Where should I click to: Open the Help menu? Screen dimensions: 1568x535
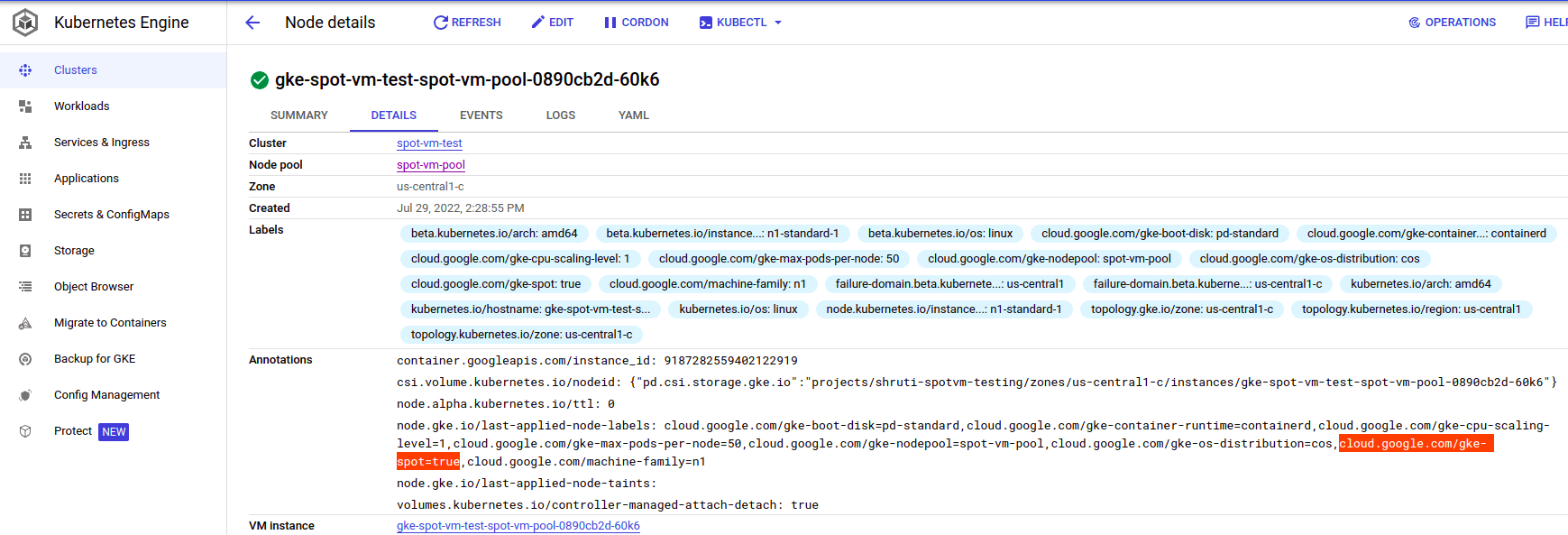click(x=1546, y=23)
